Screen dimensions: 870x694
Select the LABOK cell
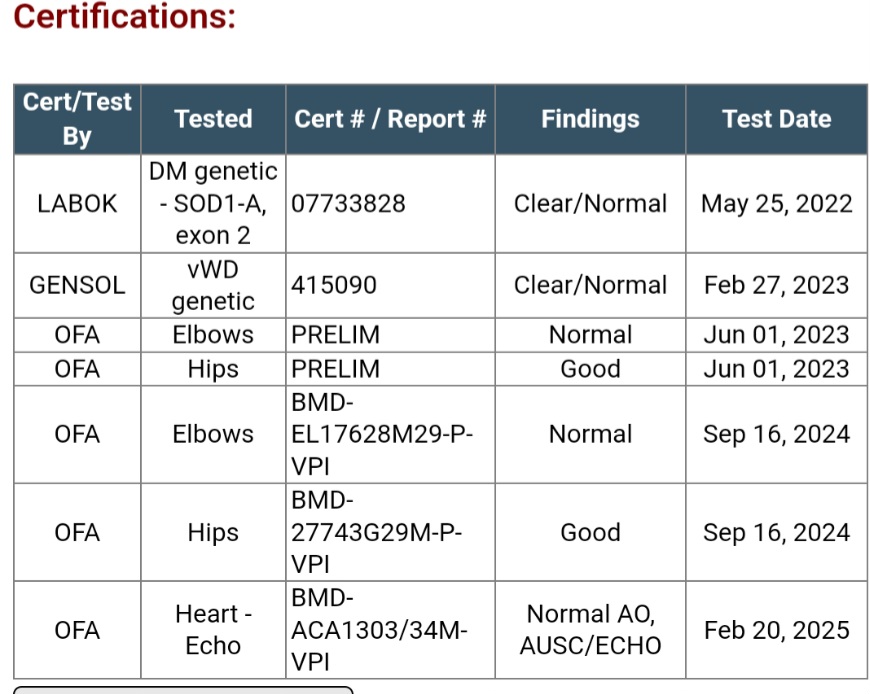(77, 204)
